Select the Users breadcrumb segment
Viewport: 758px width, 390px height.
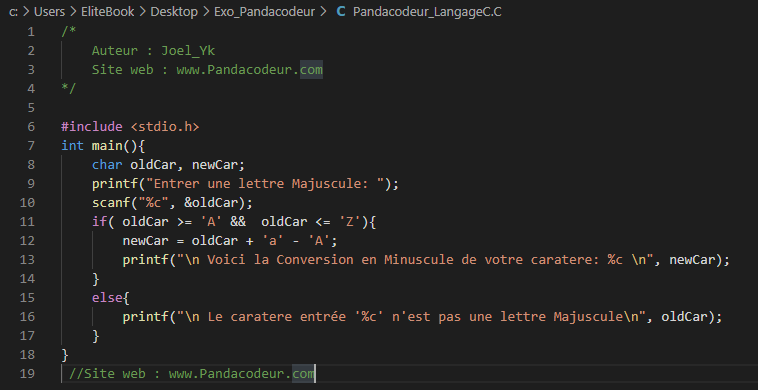tap(49, 12)
